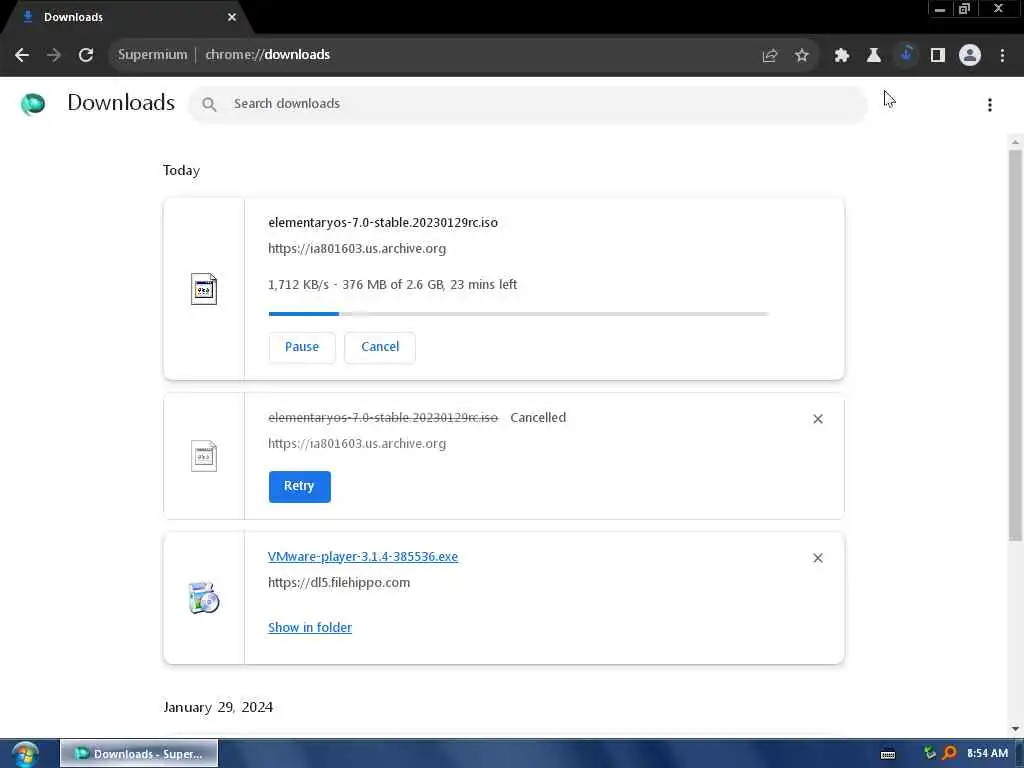Click the January 29, 2024 date heading
The image size is (1024, 768).
click(218, 707)
